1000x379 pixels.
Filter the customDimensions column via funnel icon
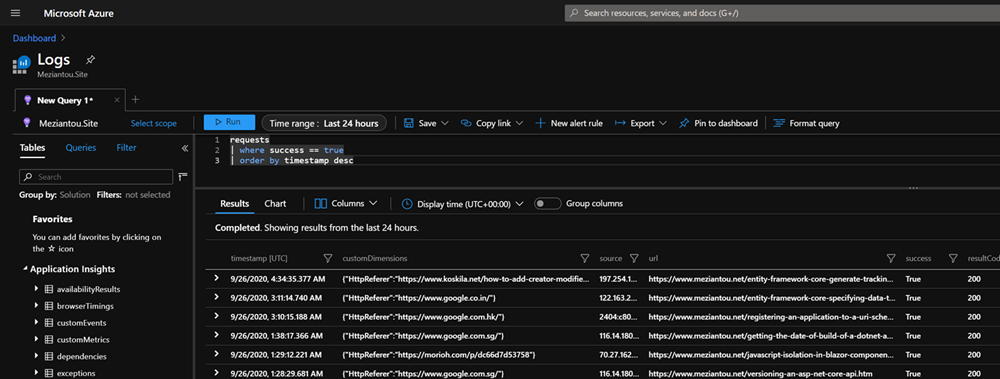(x=584, y=258)
